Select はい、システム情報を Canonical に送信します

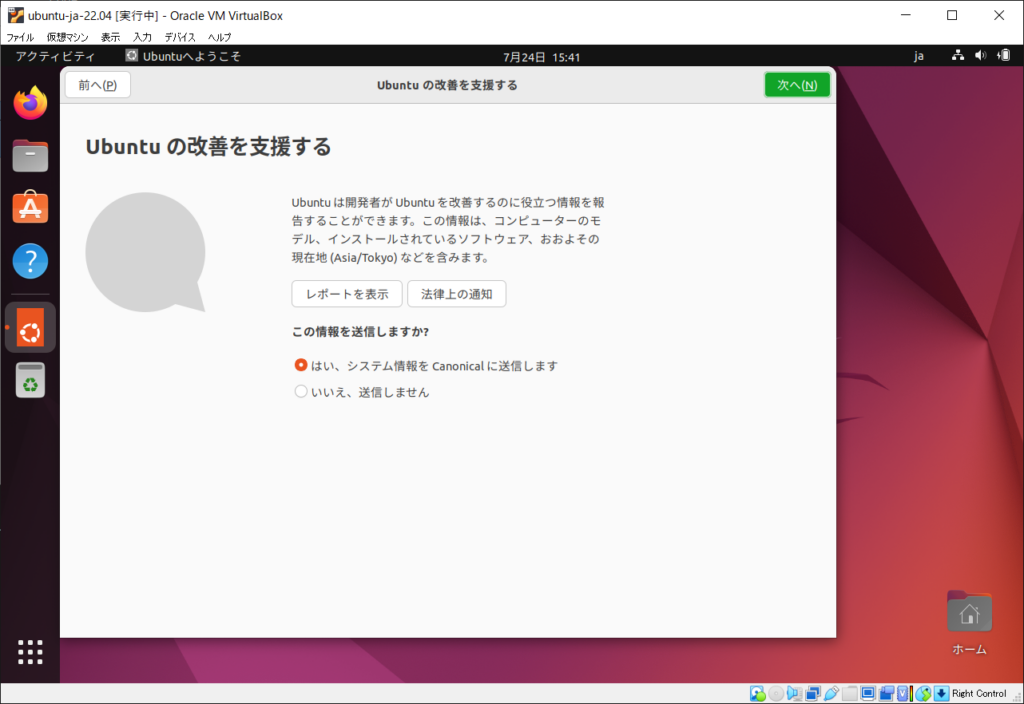(x=426, y=366)
